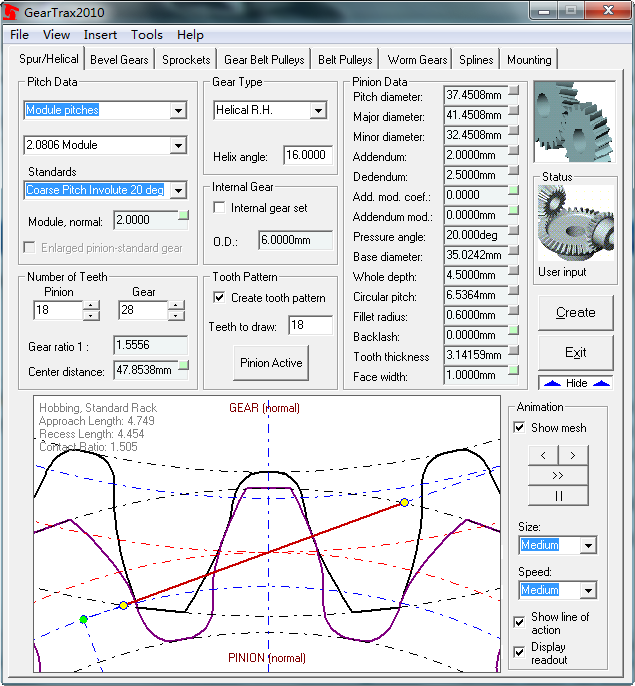Toggle Show line of action checkbox
Screen dimensions: 635x686
[519, 622]
